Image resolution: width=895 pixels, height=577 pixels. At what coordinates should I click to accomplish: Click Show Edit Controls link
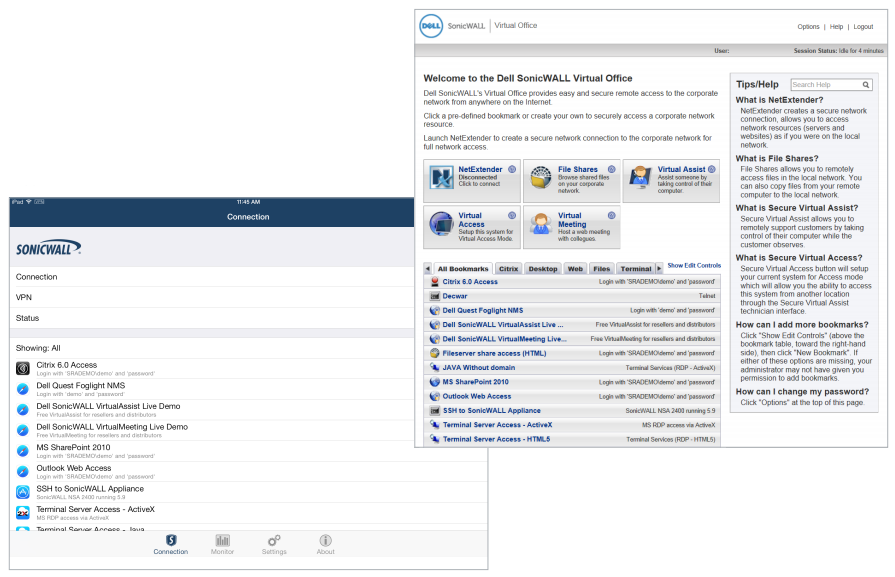click(694, 265)
